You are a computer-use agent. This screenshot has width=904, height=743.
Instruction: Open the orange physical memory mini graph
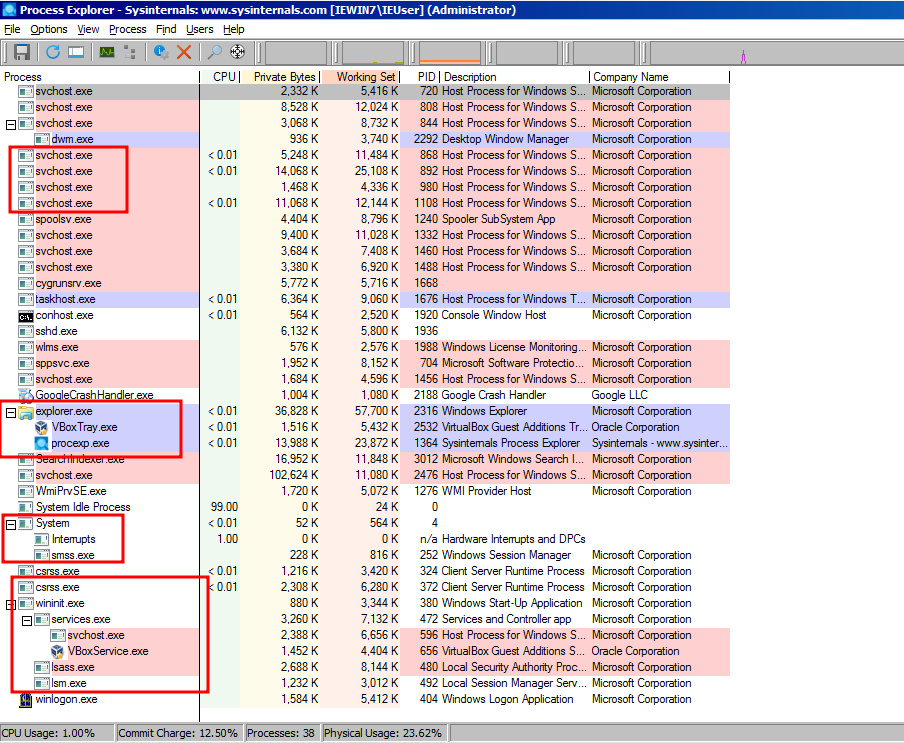point(450,53)
